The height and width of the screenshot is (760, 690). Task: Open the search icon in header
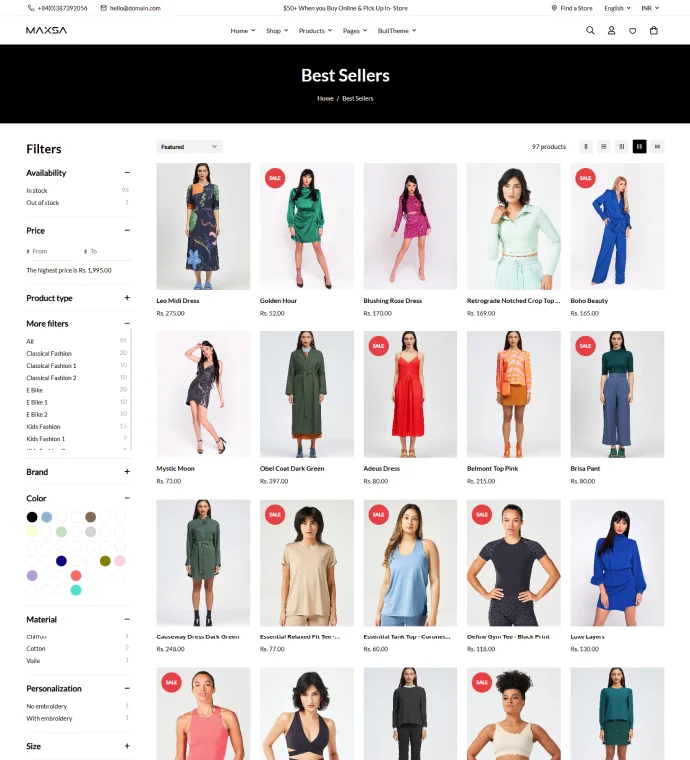coord(590,31)
